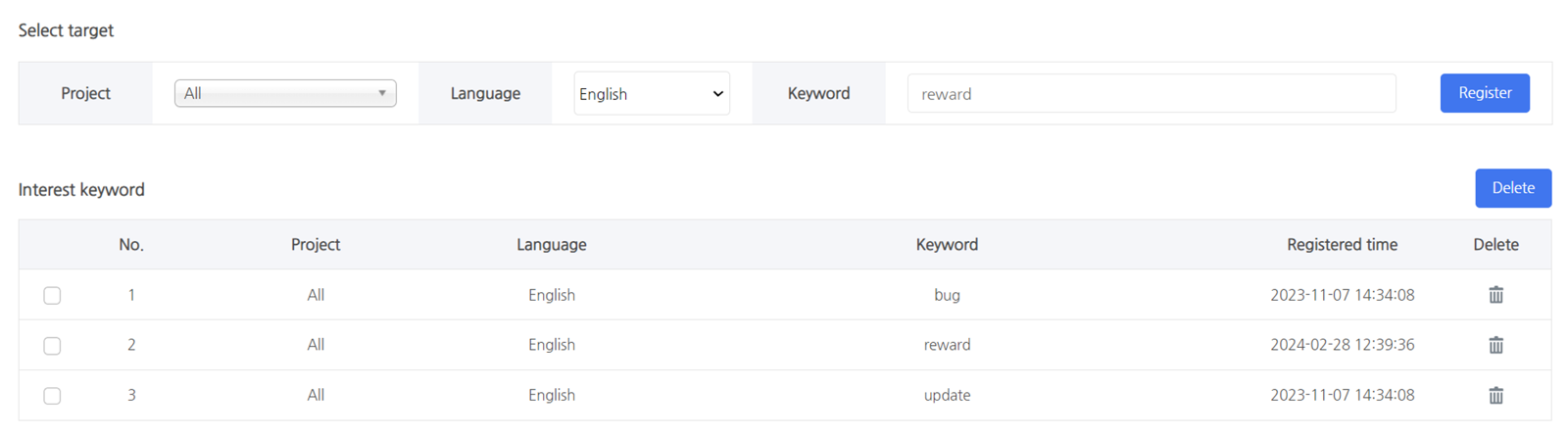Click the No. column header
The height and width of the screenshot is (436, 1568).
131,245
